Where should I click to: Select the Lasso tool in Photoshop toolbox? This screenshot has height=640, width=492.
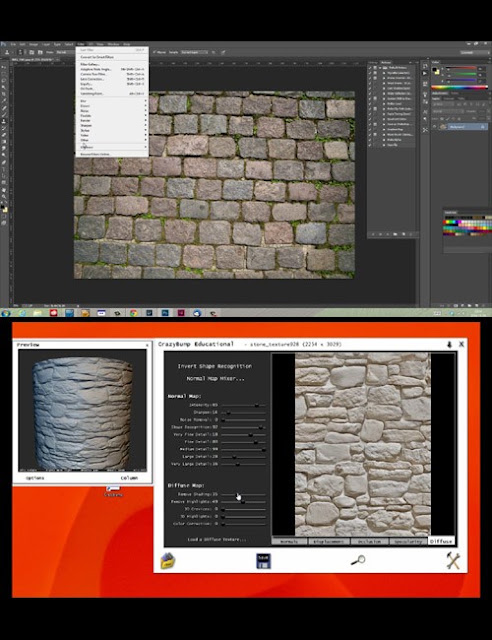tap(4, 81)
